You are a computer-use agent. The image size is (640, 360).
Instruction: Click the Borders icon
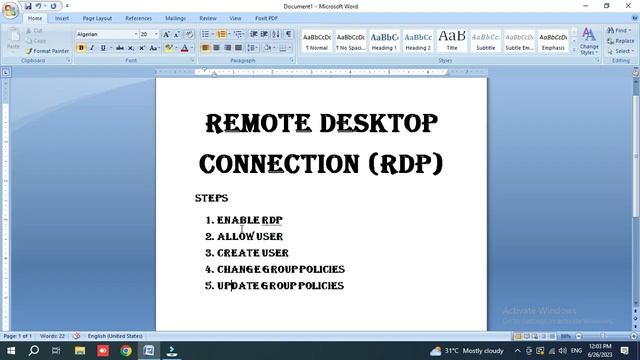tap(283, 48)
